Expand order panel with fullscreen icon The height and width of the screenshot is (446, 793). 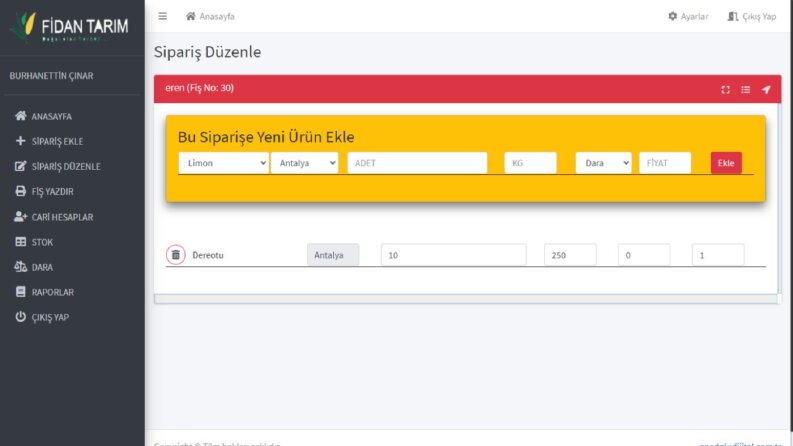click(725, 90)
